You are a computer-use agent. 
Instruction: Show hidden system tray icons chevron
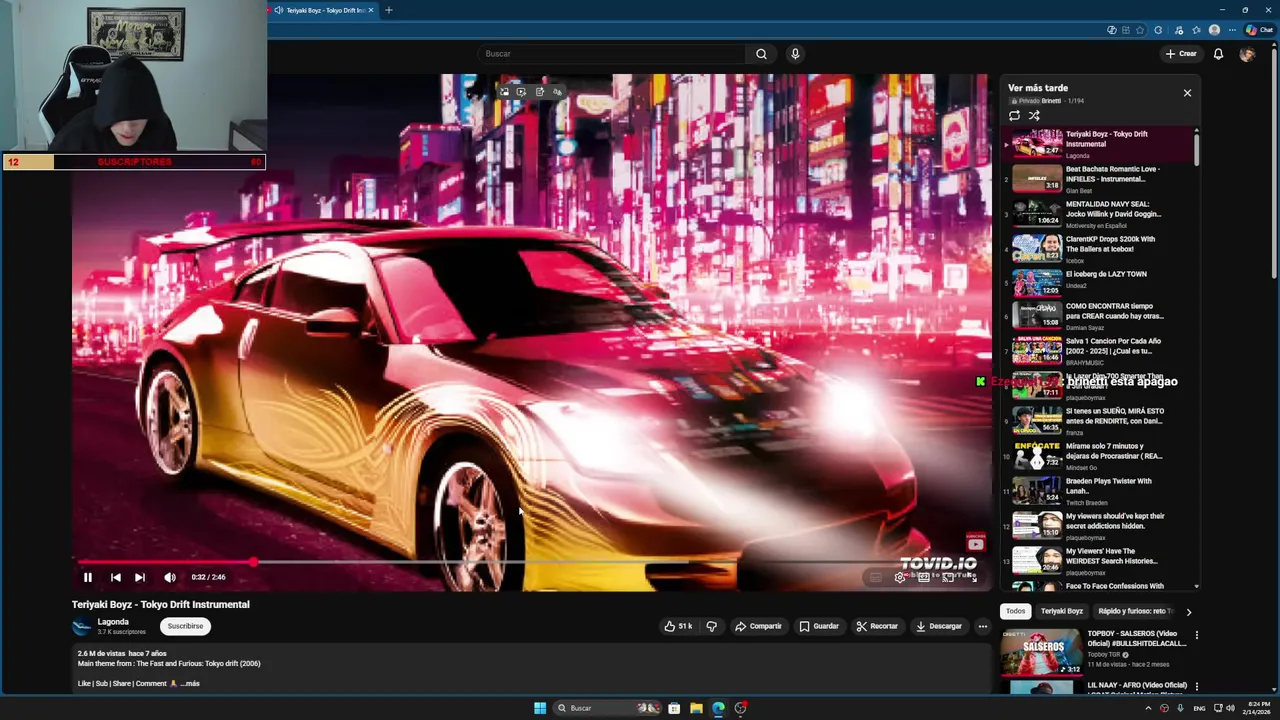click(x=1148, y=708)
